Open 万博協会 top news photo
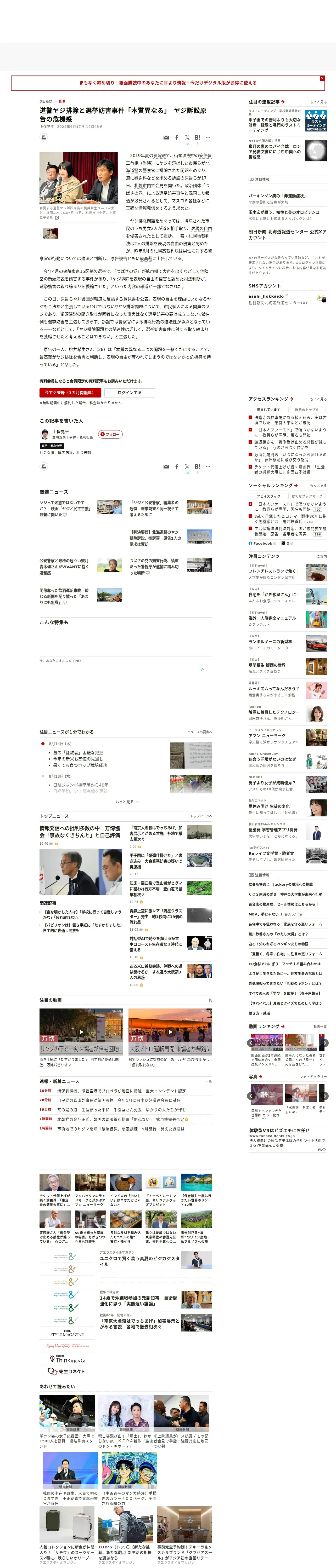The width and height of the screenshot is (336, 1568). 81,872
